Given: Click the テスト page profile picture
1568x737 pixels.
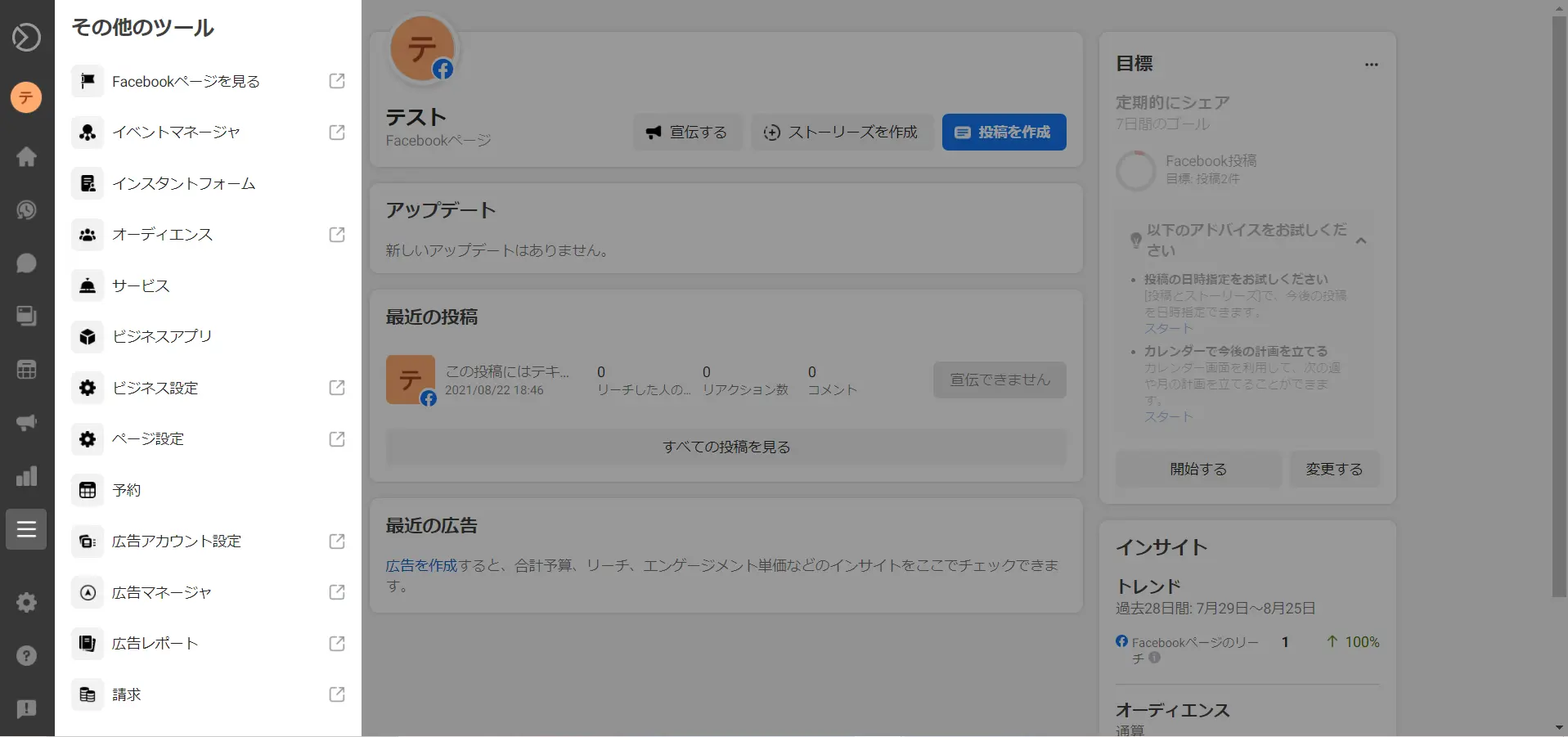Looking at the screenshot, I should 422,48.
